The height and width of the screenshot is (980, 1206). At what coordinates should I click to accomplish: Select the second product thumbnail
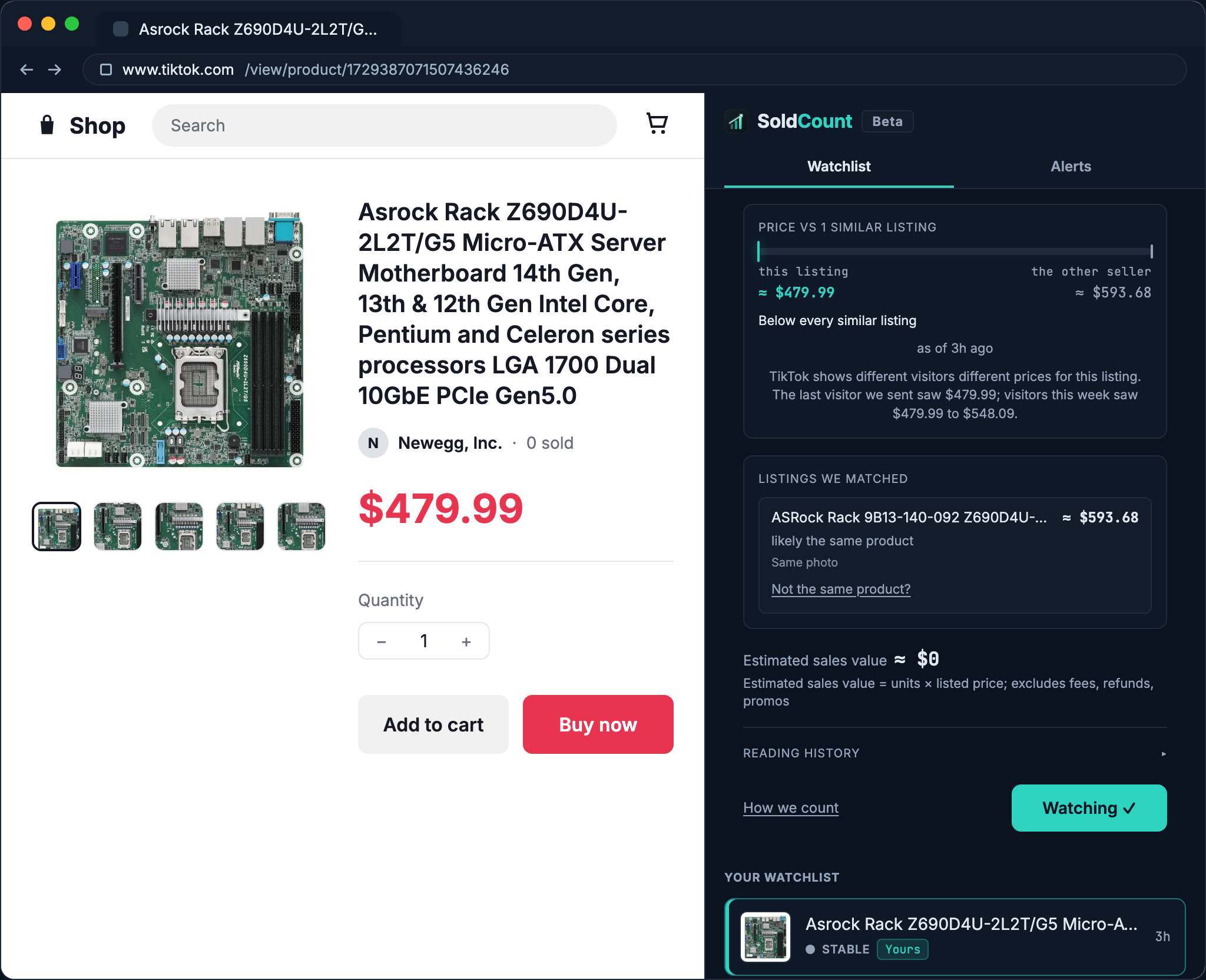pyautogui.click(x=118, y=527)
